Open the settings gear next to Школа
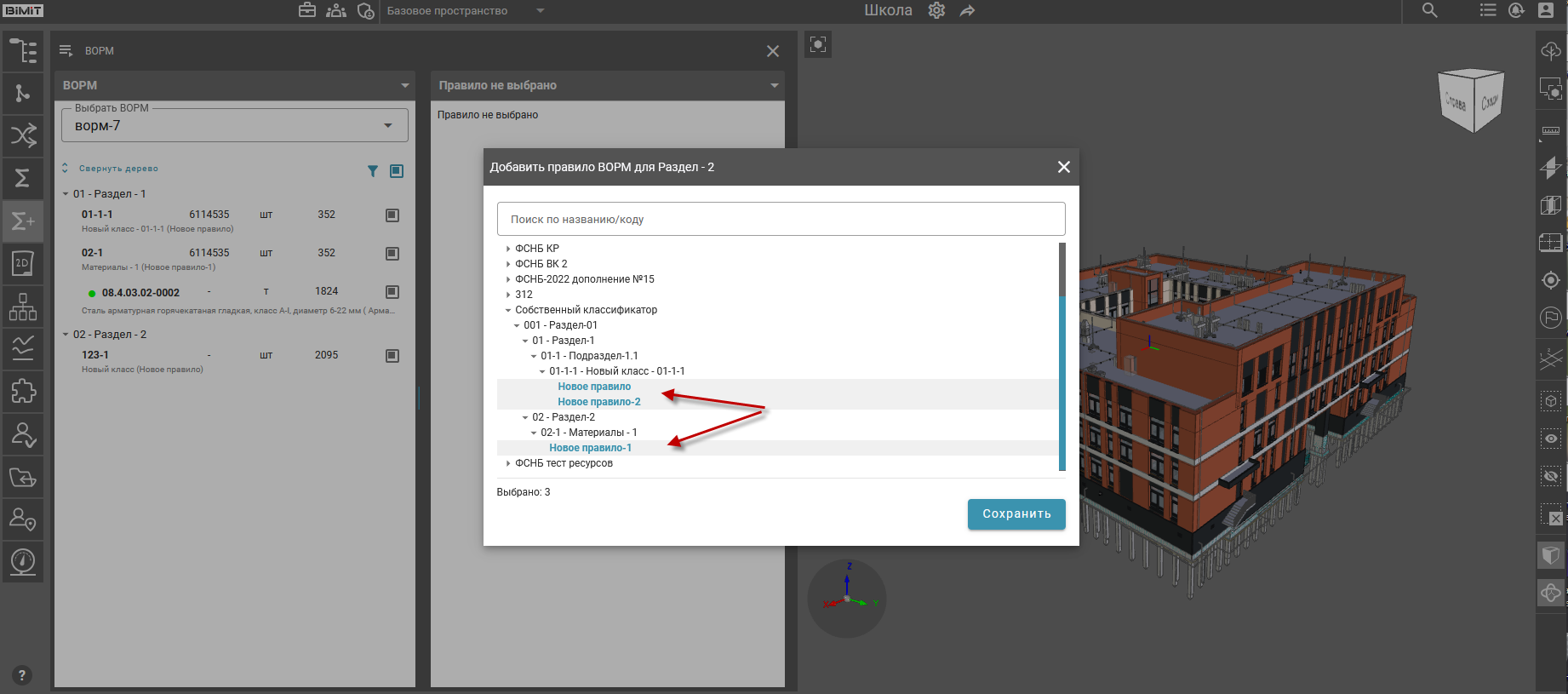The image size is (1568, 694). tap(936, 11)
